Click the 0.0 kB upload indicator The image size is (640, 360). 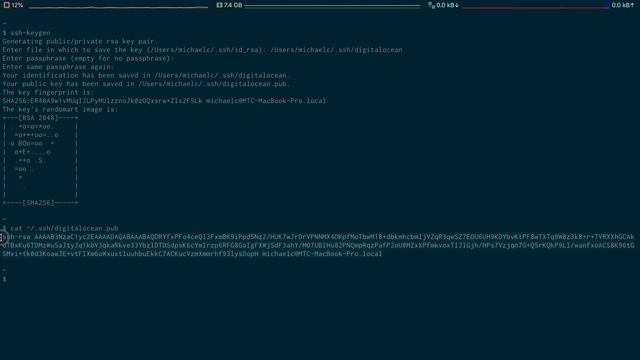point(622,5)
